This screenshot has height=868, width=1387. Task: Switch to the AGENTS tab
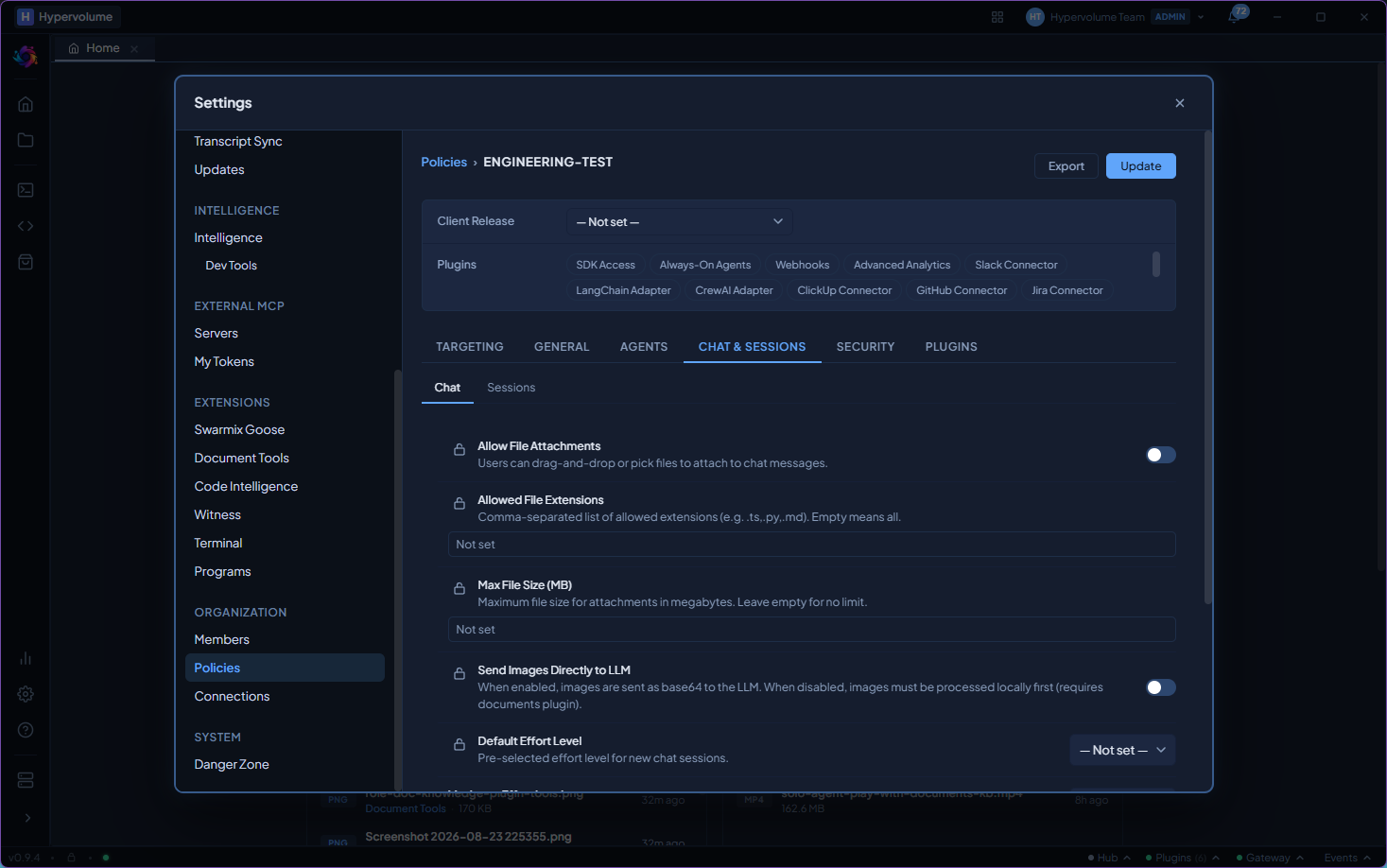644,347
